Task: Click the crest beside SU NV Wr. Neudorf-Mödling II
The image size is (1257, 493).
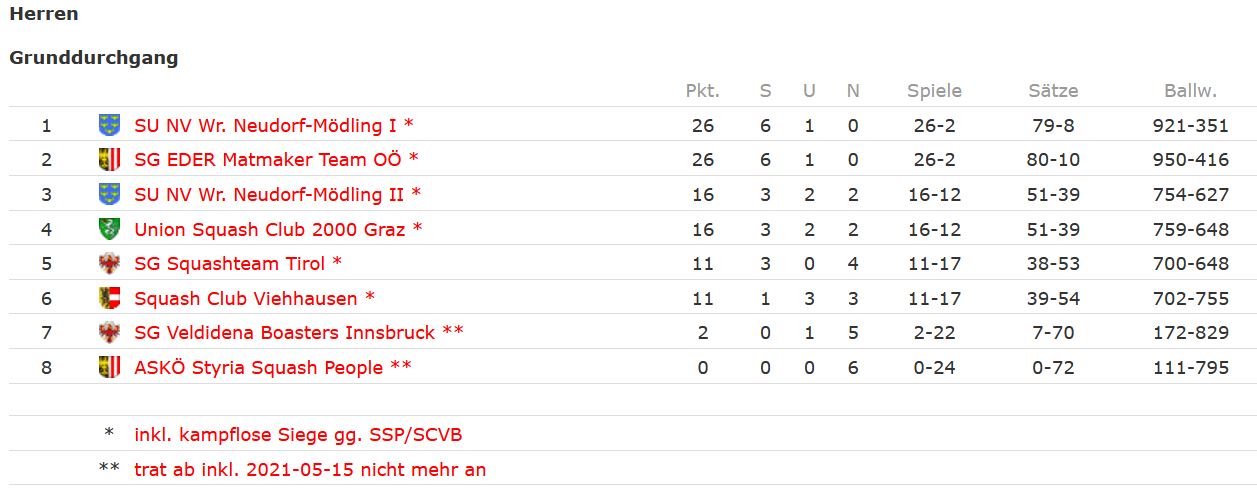Action: 109,194
